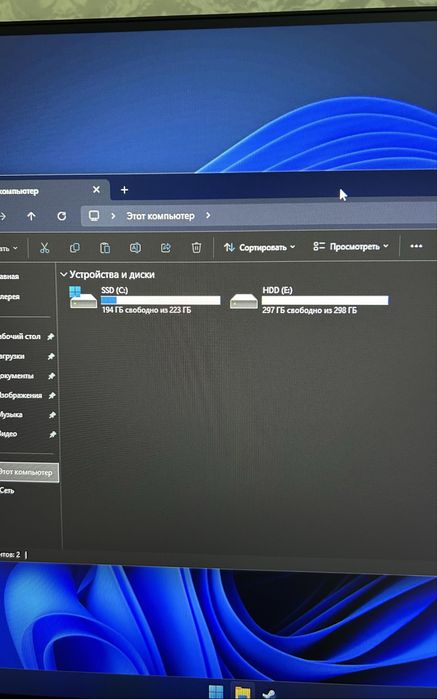Unpin Desktop (Рабочий стол) pin icon
Screen dimensions: 437x699
point(51,337)
